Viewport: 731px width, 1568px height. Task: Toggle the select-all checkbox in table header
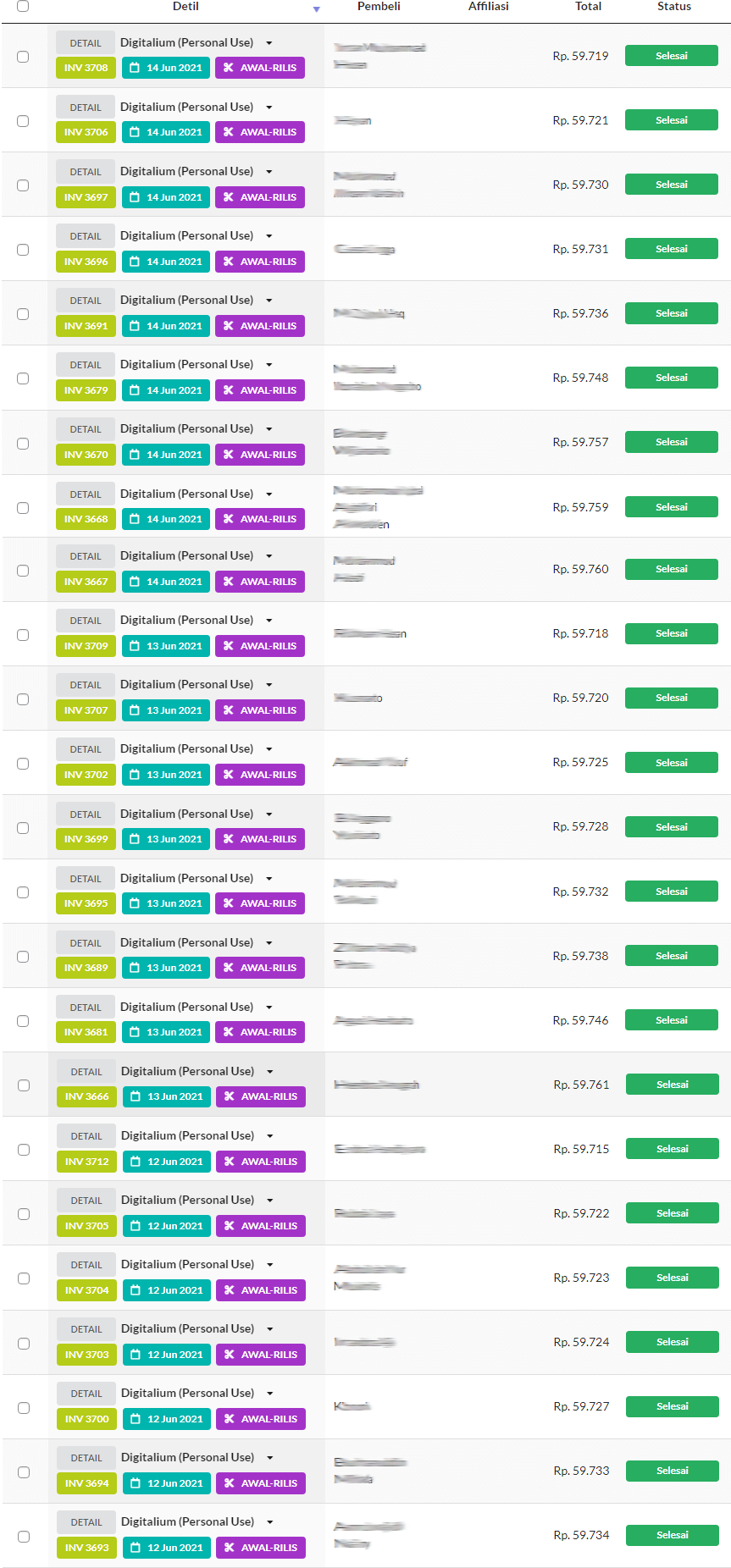coord(23,6)
